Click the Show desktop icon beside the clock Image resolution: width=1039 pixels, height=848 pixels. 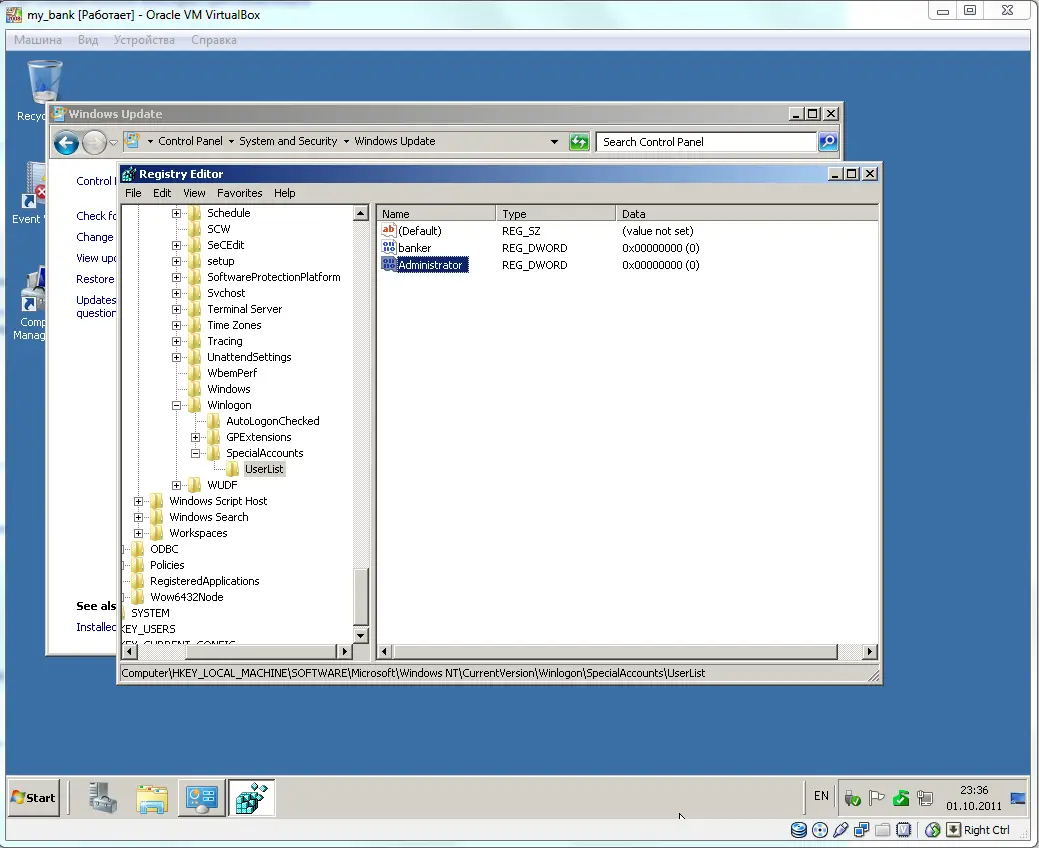(1018, 798)
